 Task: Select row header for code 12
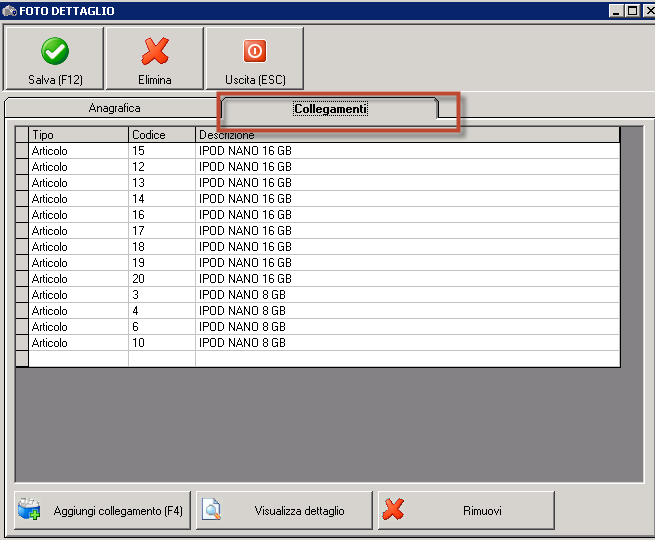coord(22,167)
